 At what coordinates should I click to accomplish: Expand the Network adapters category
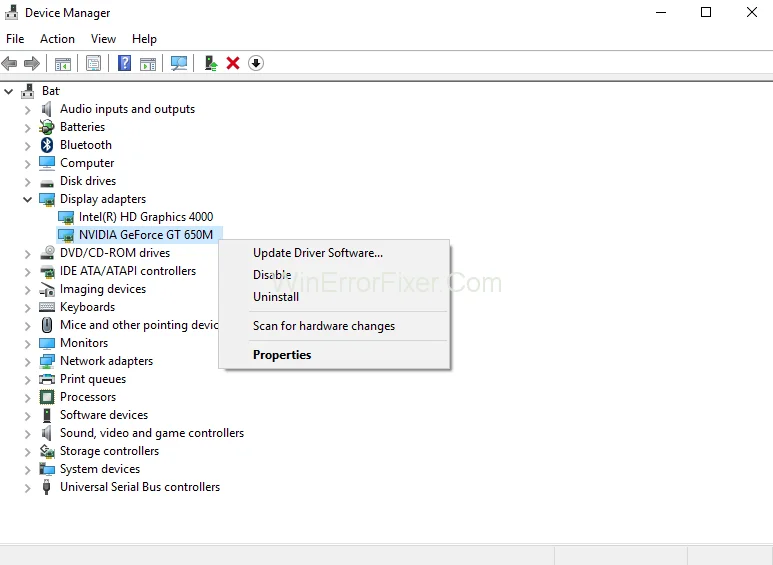28,361
